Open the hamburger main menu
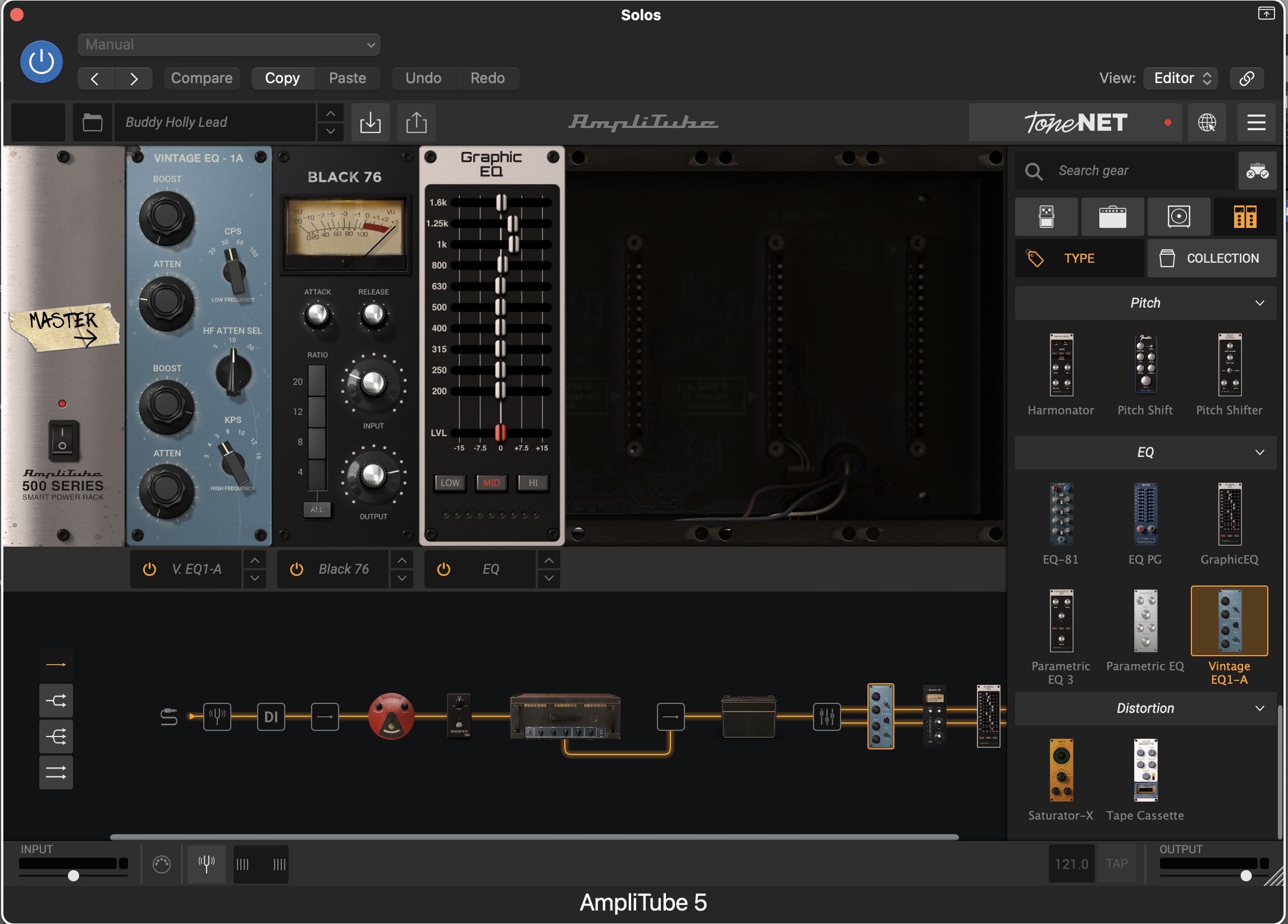Viewport: 1288px width, 924px height. pyautogui.click(x=1256, y=122)
